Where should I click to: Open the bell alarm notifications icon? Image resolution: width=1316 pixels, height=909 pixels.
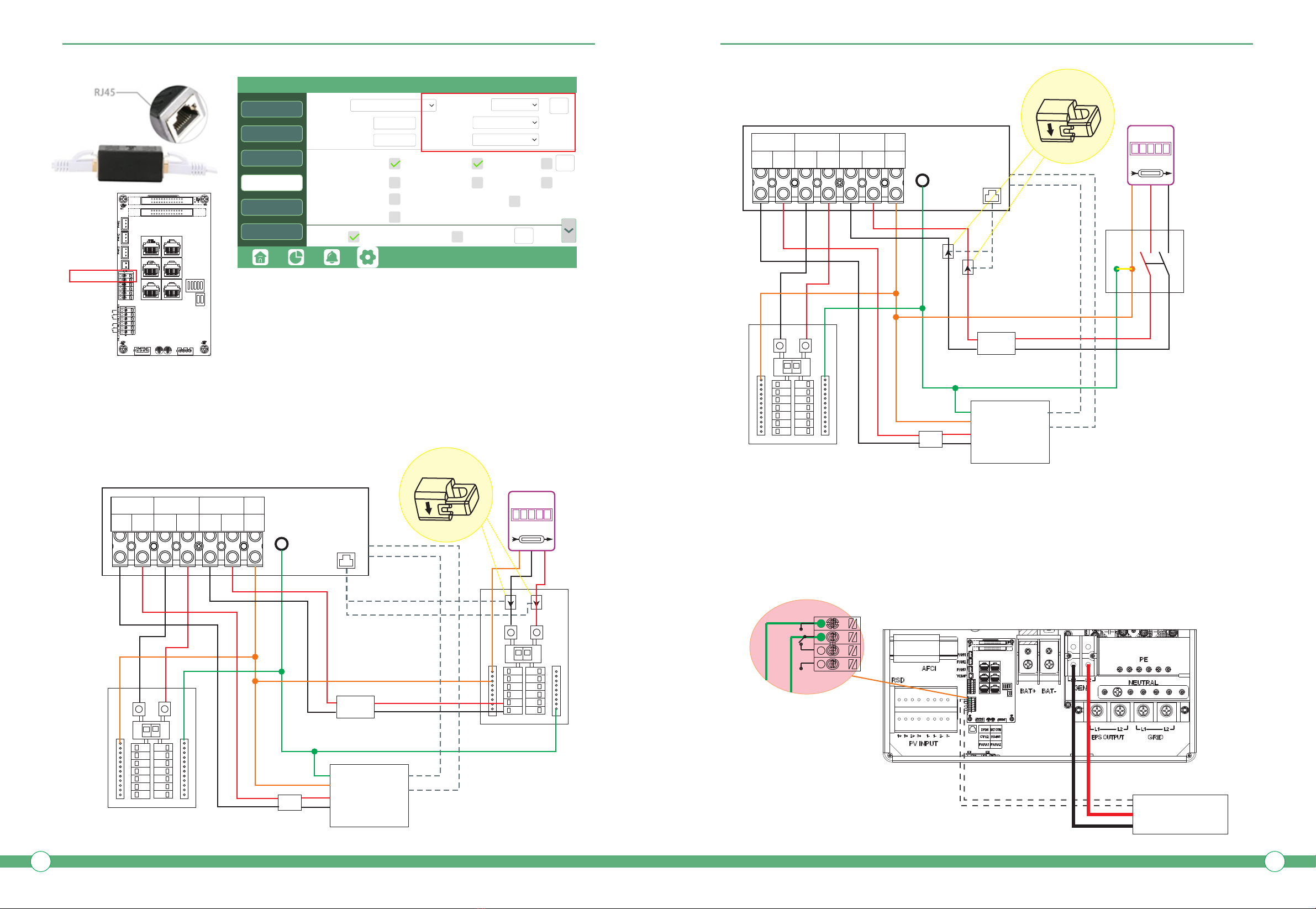click(x=331, y=258)
